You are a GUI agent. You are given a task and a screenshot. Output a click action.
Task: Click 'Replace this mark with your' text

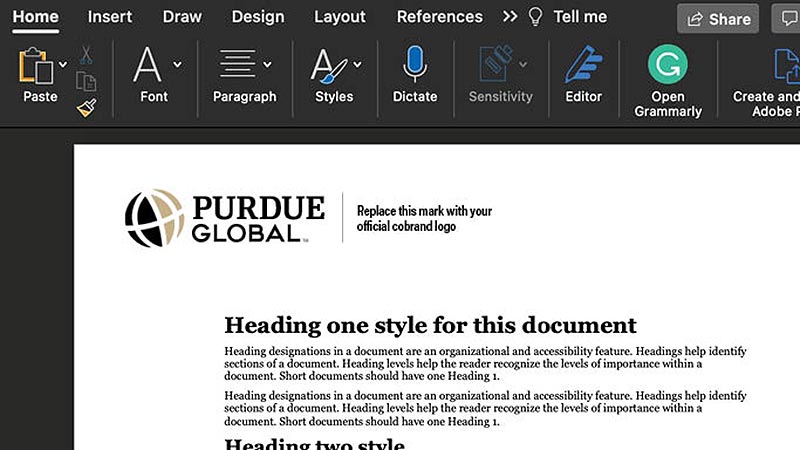424,211
